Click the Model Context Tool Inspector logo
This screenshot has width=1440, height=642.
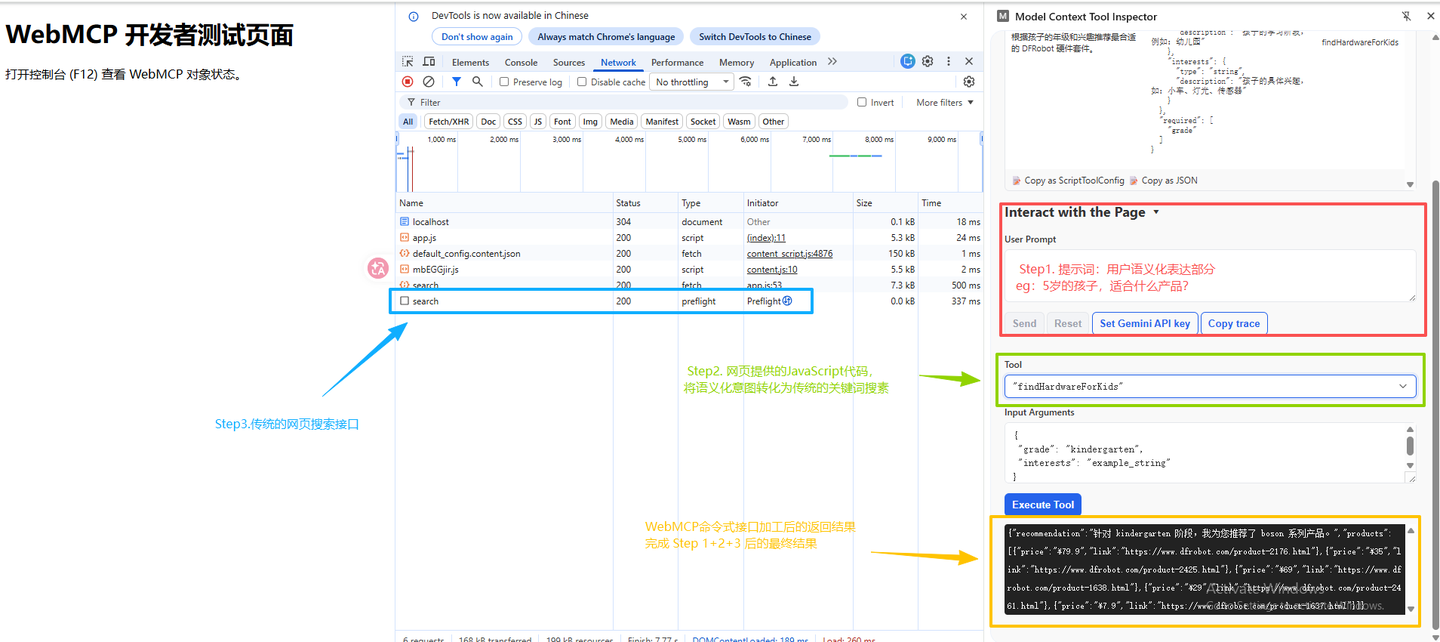1003,17
